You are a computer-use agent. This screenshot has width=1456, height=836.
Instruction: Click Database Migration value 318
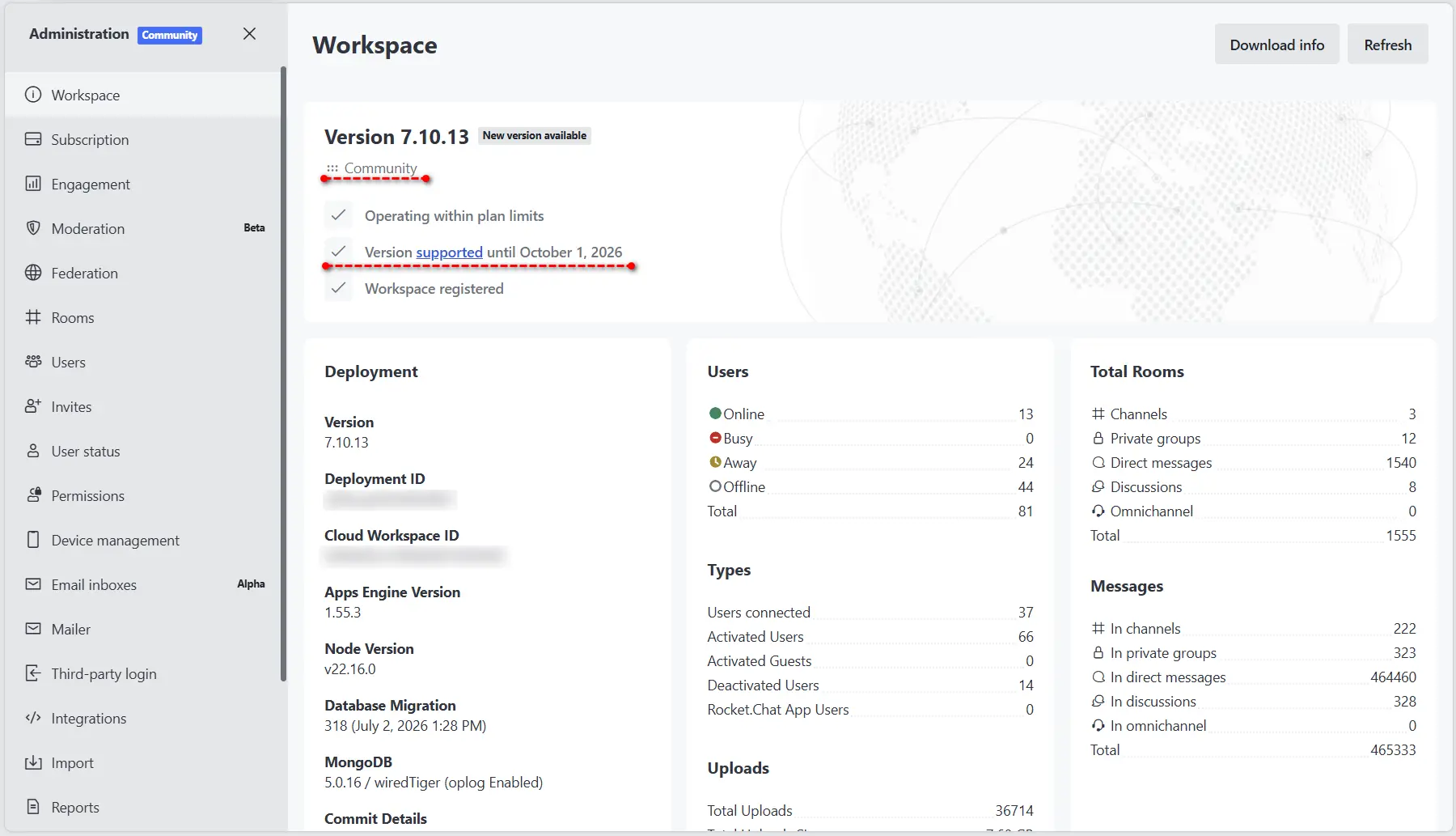[405, 726]
